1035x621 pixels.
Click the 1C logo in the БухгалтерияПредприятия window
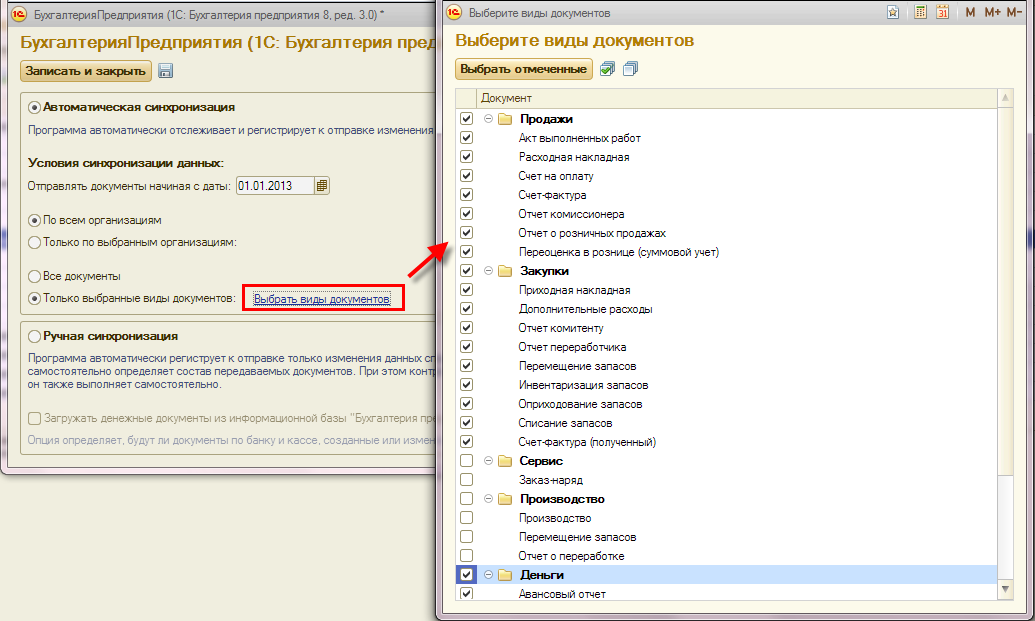click(x=18, y=14)
